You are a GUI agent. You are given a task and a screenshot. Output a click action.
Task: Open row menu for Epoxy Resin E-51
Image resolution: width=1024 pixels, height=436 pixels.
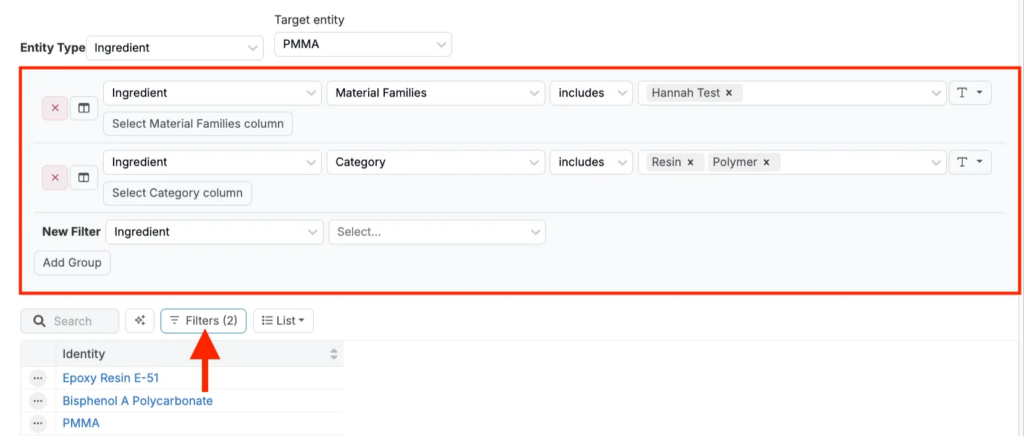[38, 378]
